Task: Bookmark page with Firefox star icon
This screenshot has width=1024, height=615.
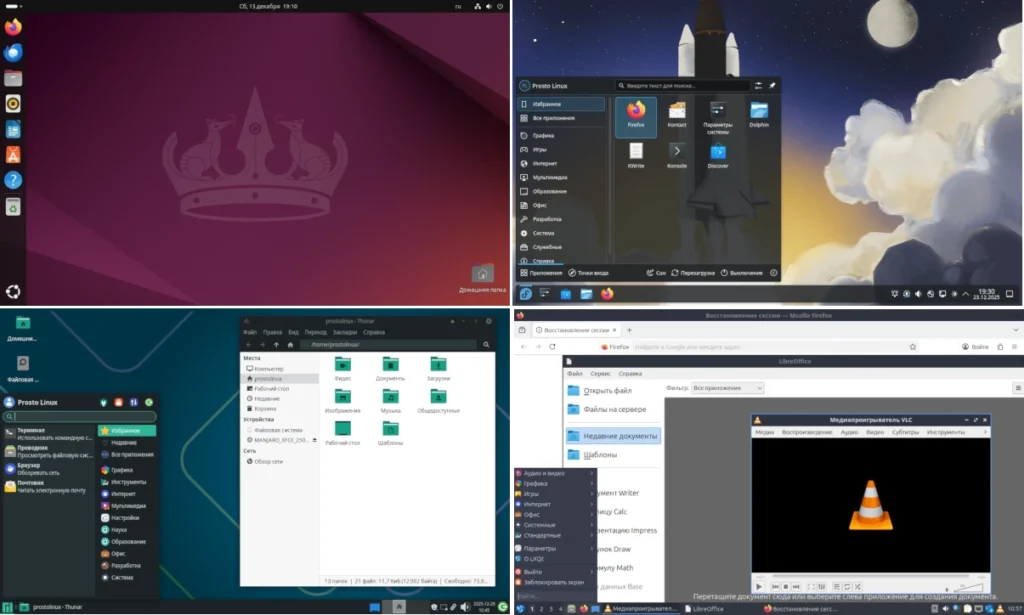Action: pos(912,347)
